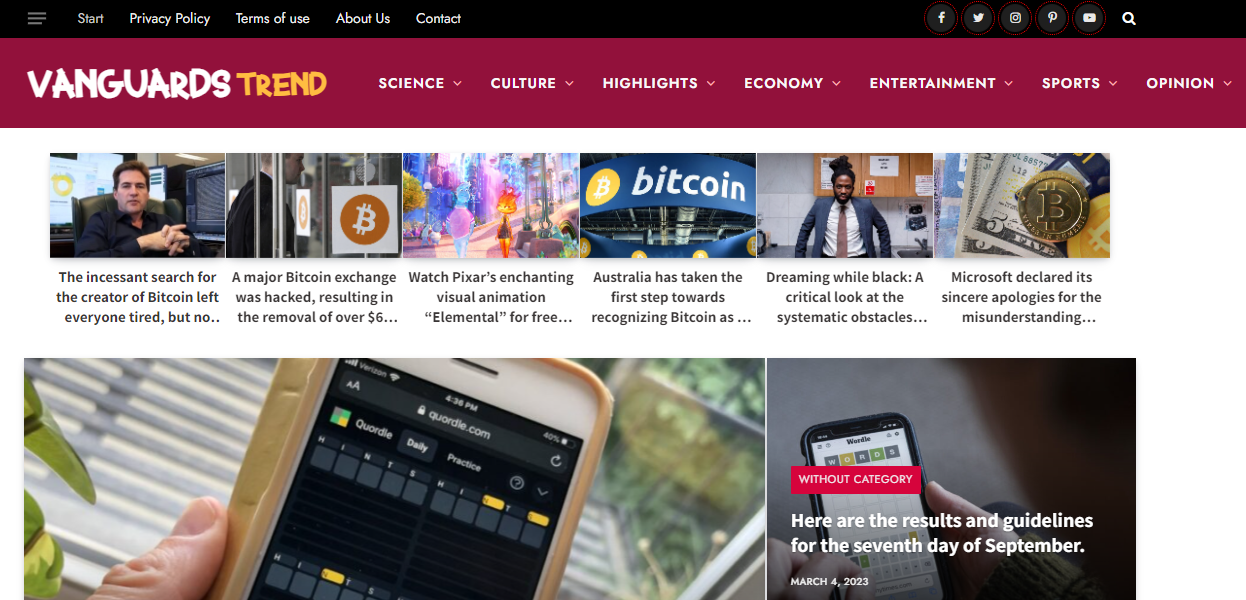Go to the Contact page
1246x600 pixels.
[438, 18]
